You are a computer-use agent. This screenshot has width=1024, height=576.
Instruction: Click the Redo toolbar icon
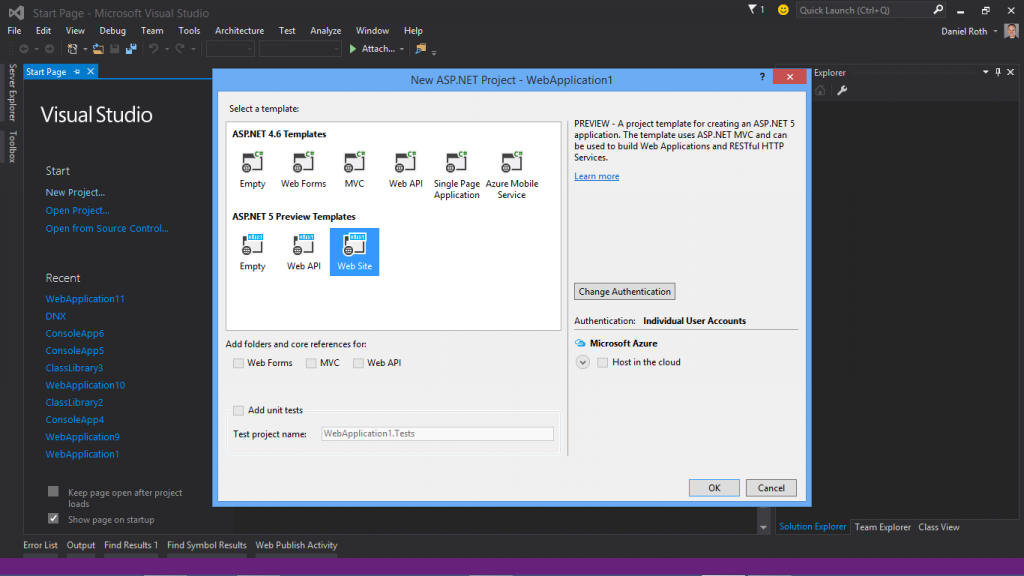click(x=180, y=49)
